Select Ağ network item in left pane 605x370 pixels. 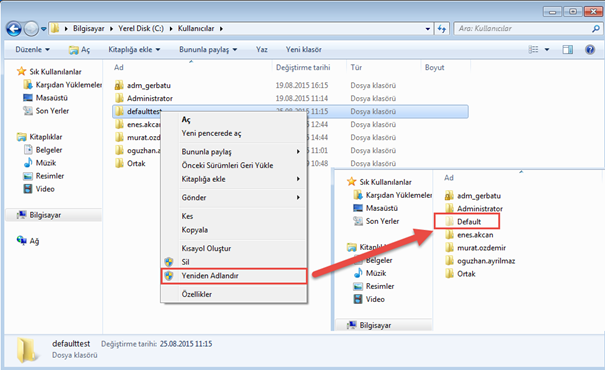tap(28, 241)
